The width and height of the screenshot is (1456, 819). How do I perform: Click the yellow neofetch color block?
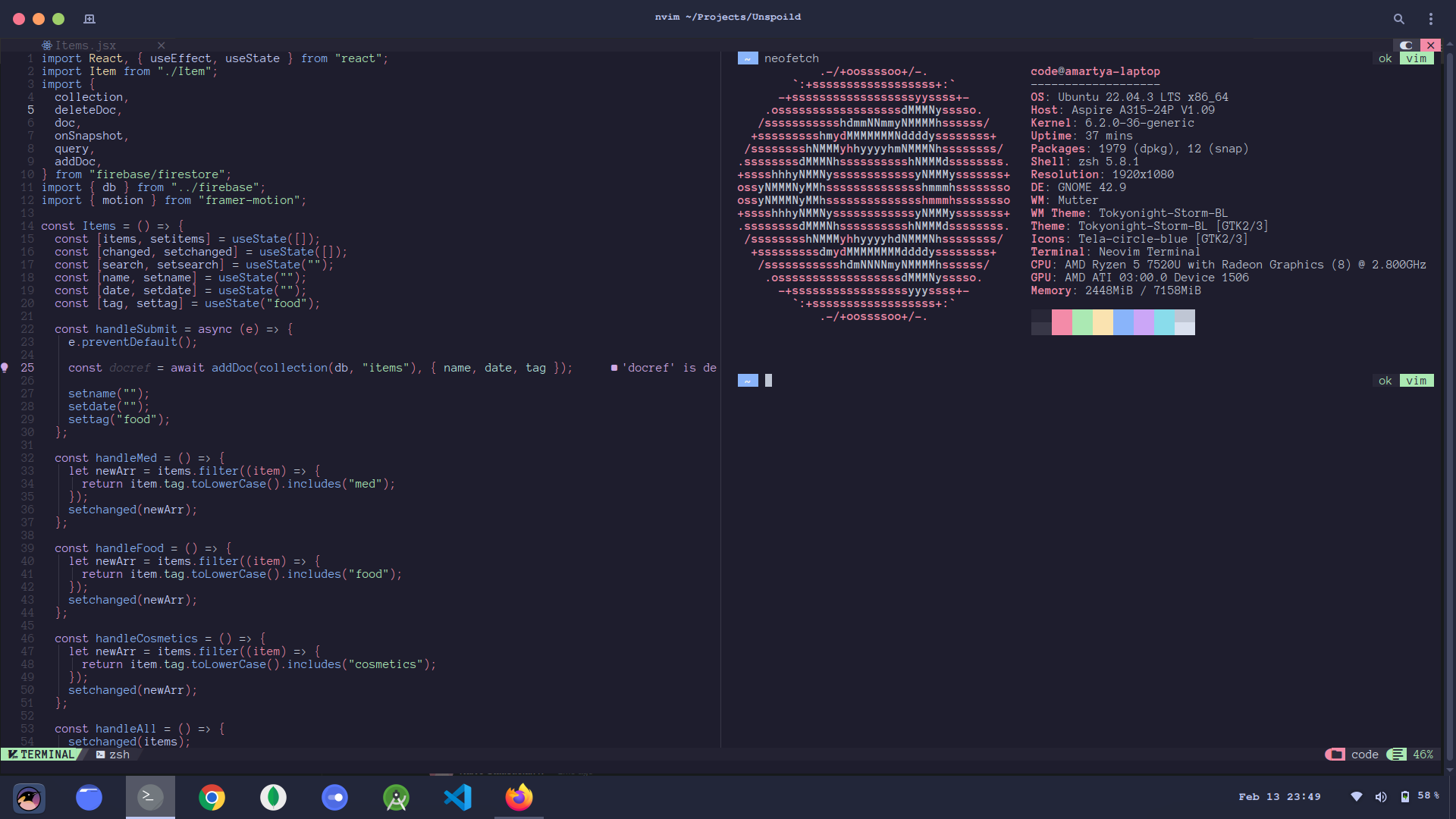(x=1103, y=322)
